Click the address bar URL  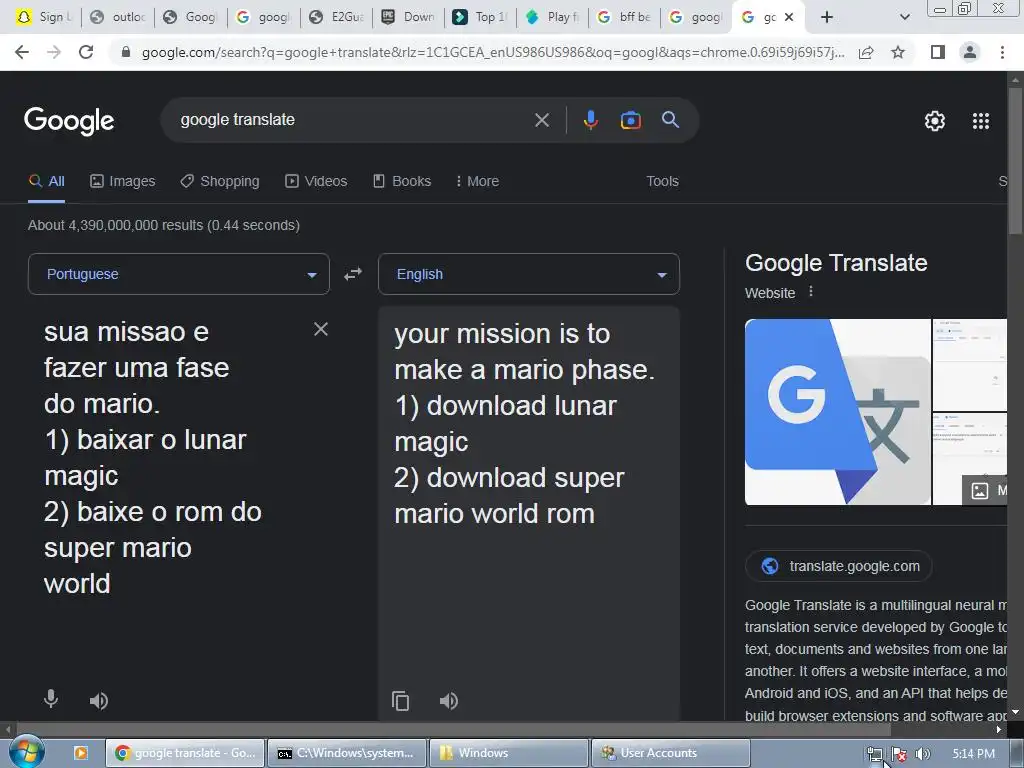point(493,52)
